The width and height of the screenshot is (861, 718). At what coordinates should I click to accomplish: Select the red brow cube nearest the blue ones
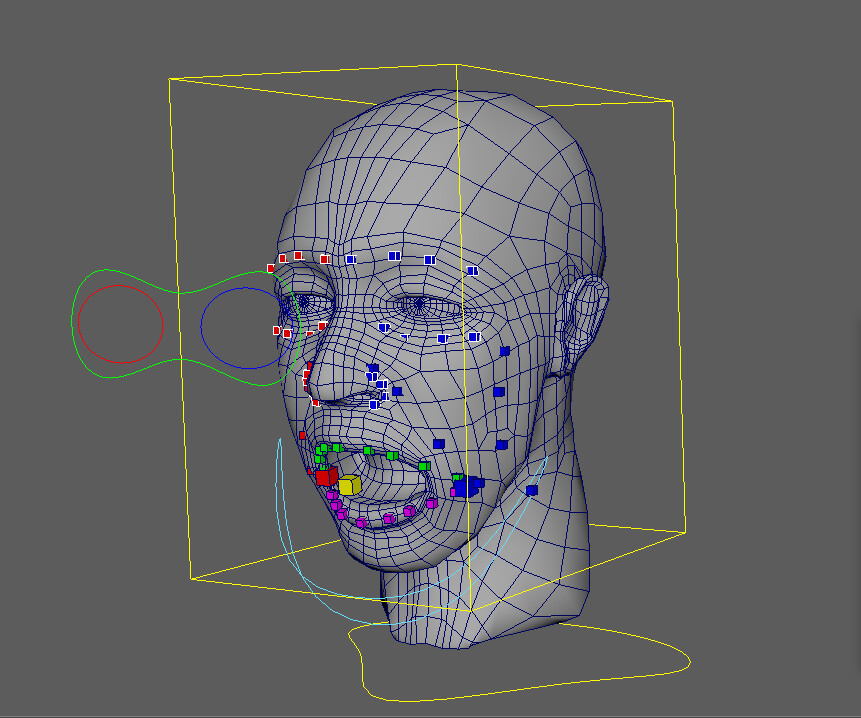point(325,259)
